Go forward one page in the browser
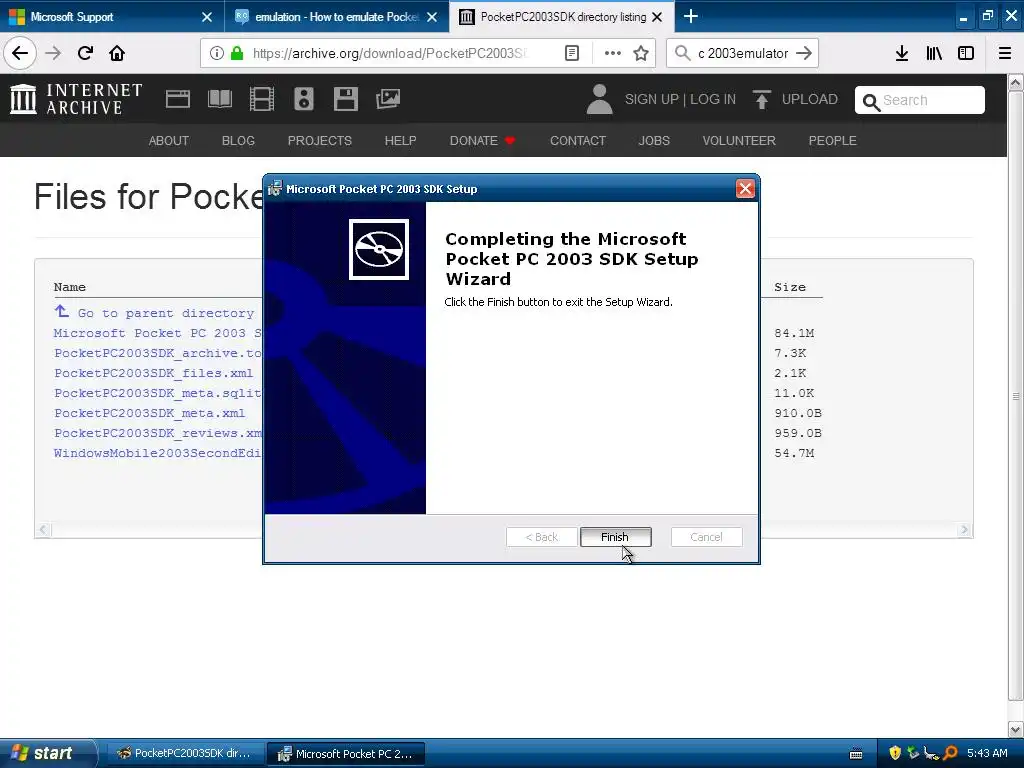The width and height of the screenshot is (1024, 768). click(54, 53)
